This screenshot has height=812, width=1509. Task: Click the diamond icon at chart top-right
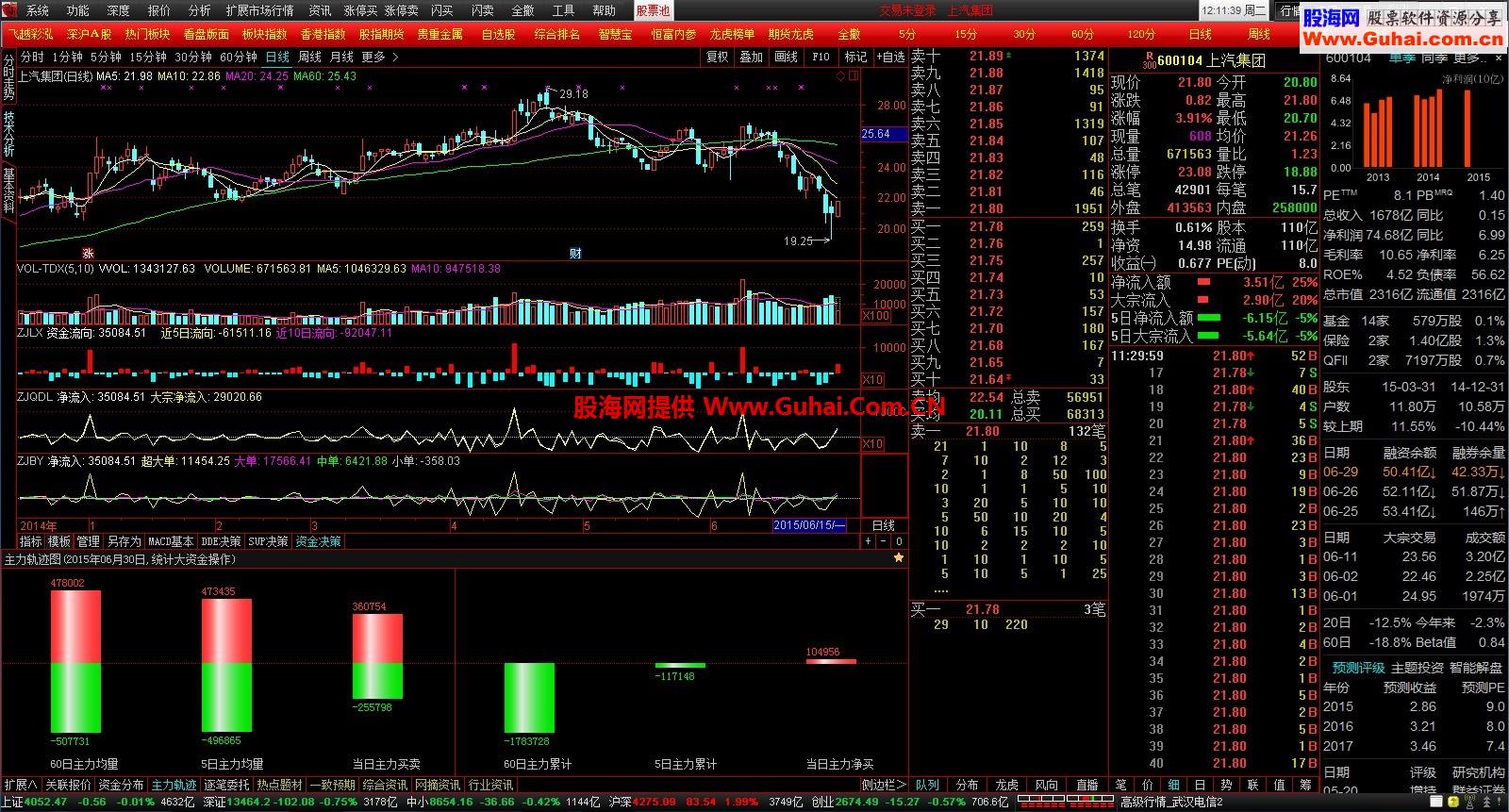842,76
